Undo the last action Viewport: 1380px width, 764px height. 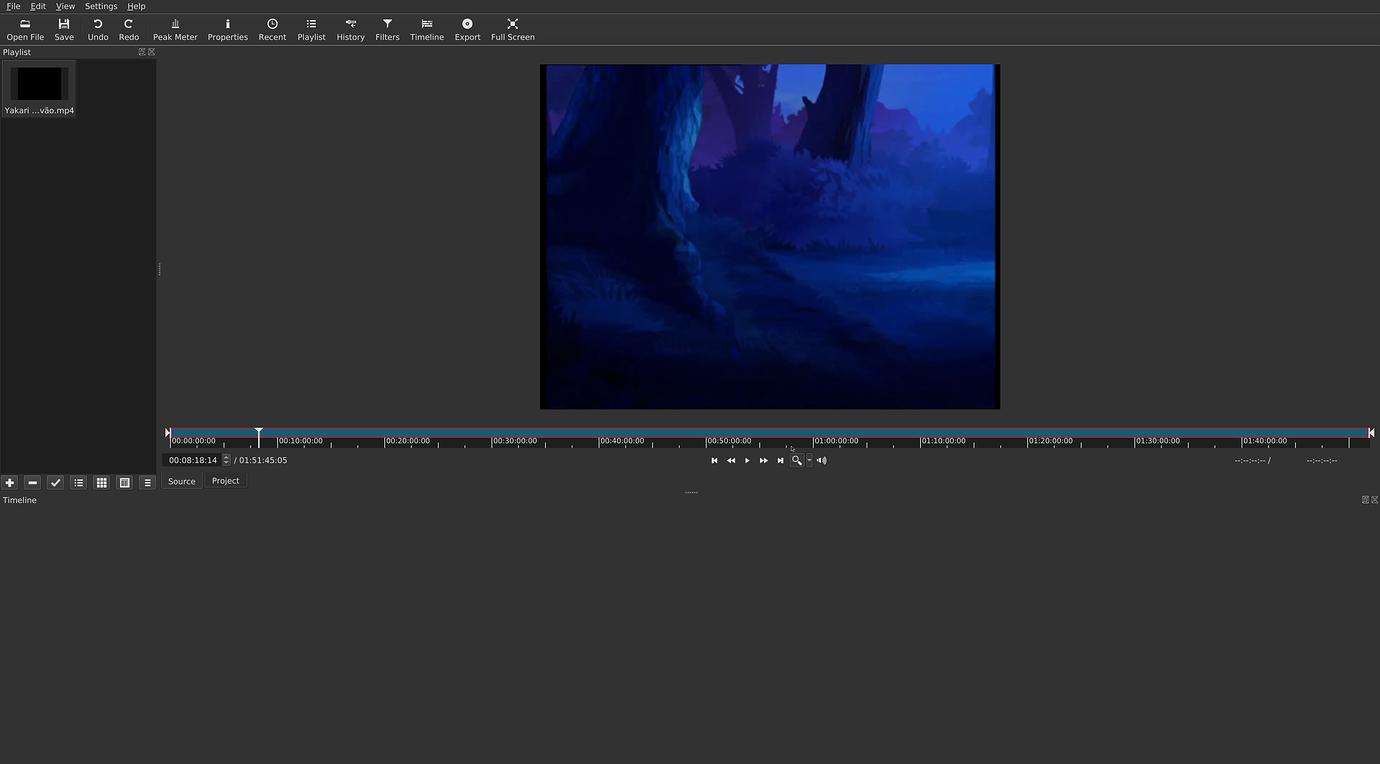pos(98,29)
